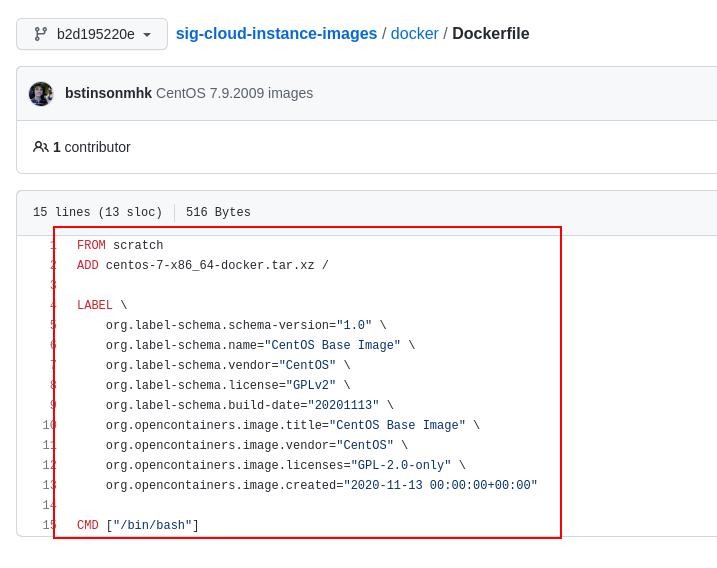Click the opencontainers.image.vendor line
This screenshot has height=568, width=717.
pyautogui.click(x=257, y=445)
